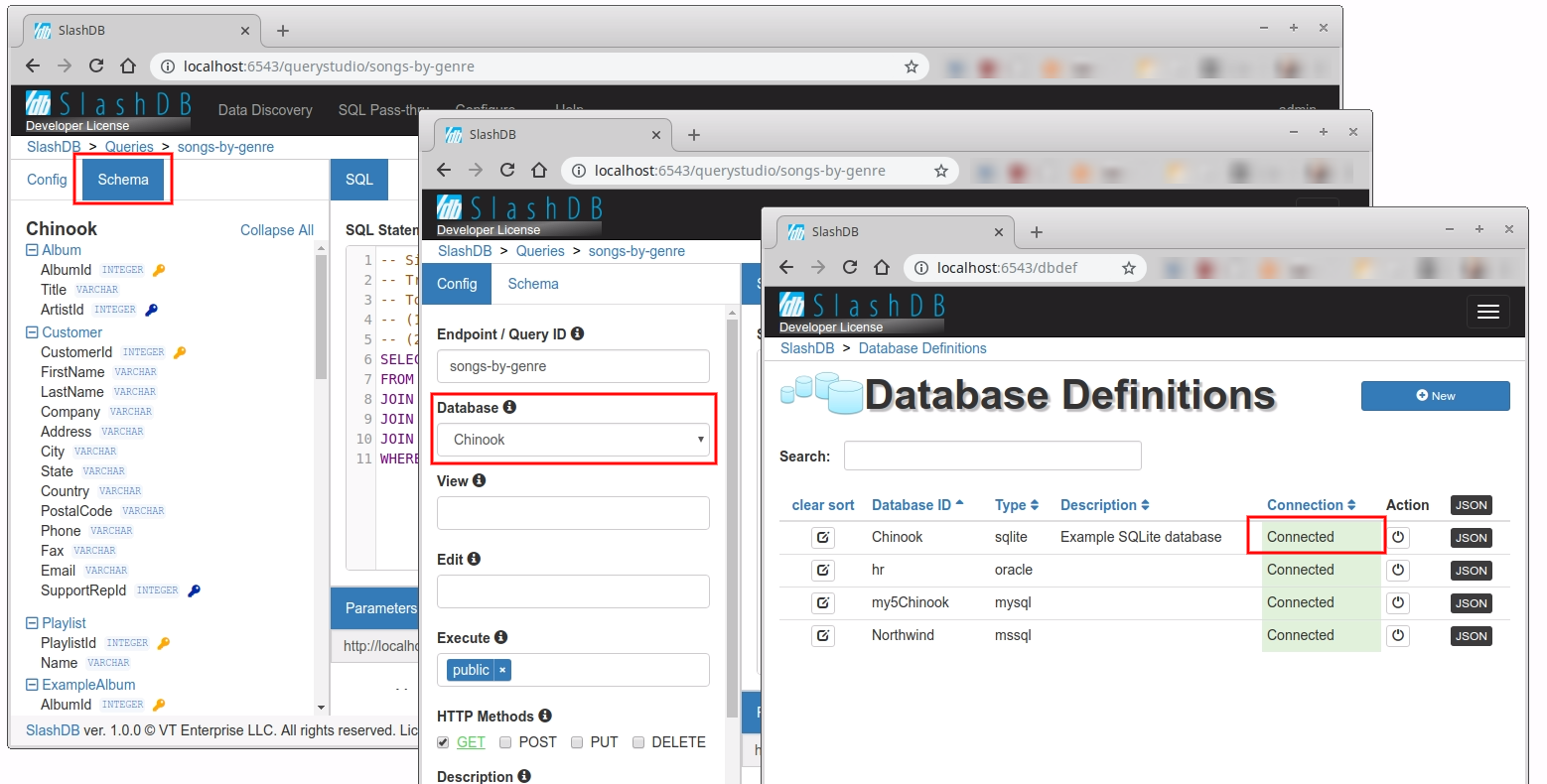Click Collapse All in schema panel
The image size is (1547, 784).
tap(277, 230)
